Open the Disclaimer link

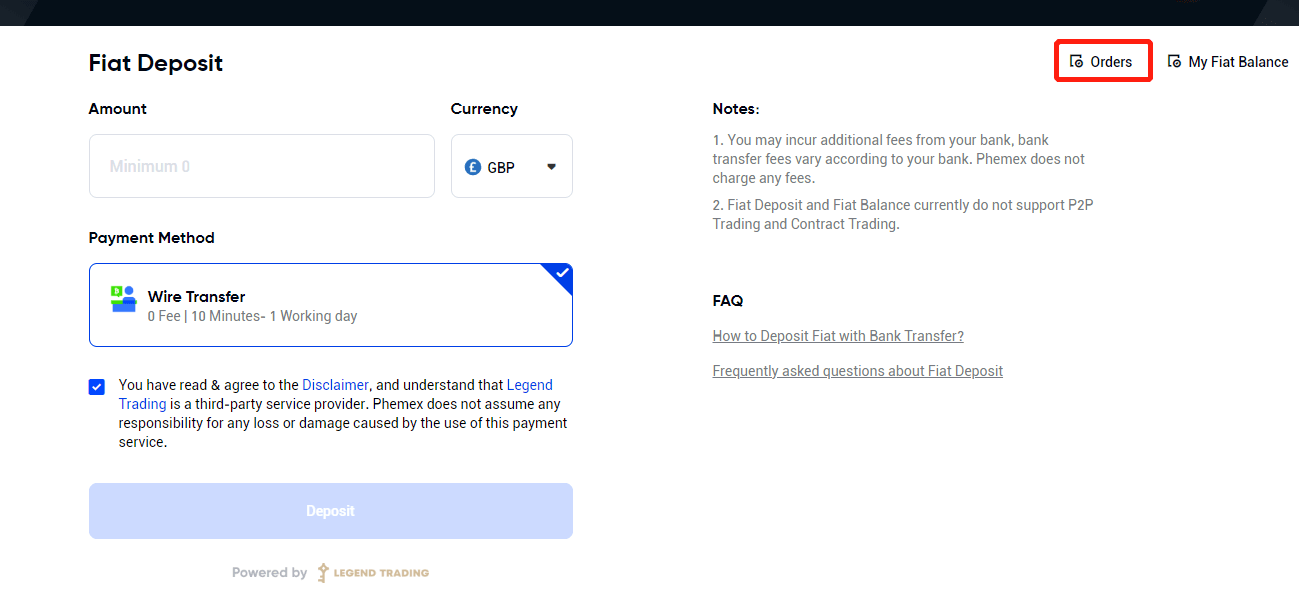pyautogui.click(x=335, y=385)
